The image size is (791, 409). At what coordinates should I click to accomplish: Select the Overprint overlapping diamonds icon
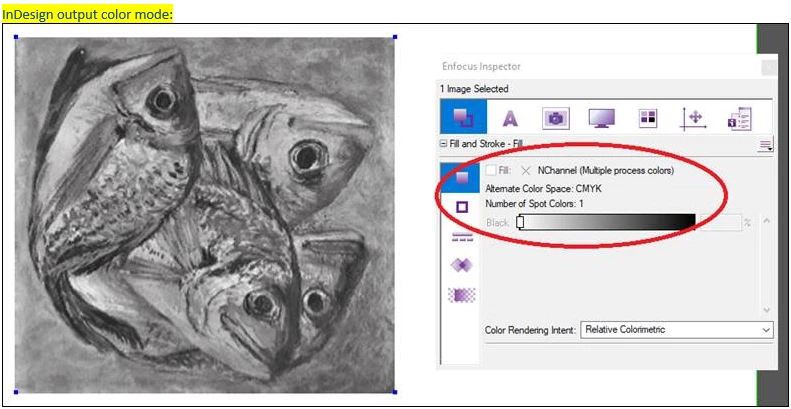click(x=461, y=265)
